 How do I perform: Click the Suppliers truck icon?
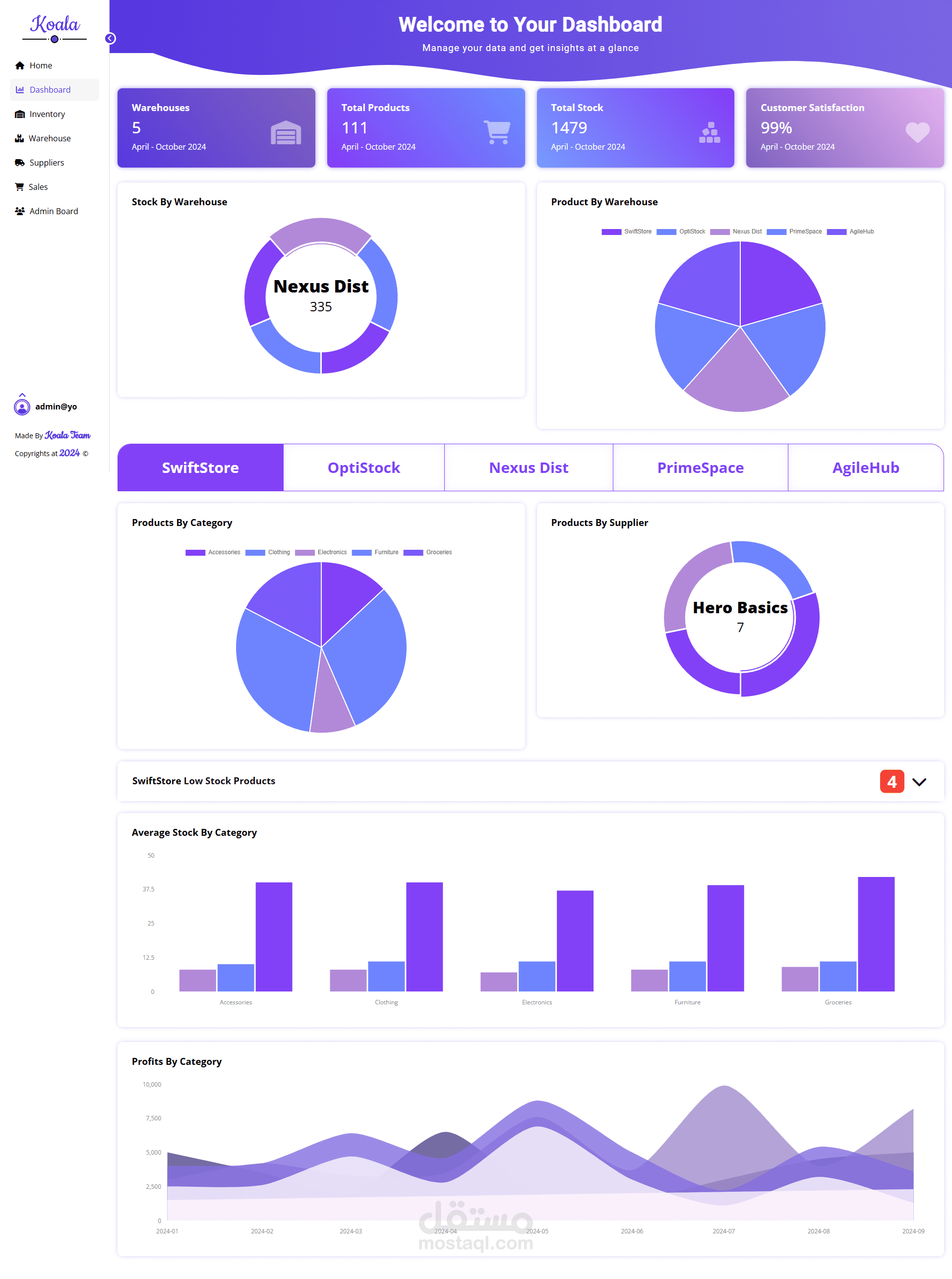20,163
